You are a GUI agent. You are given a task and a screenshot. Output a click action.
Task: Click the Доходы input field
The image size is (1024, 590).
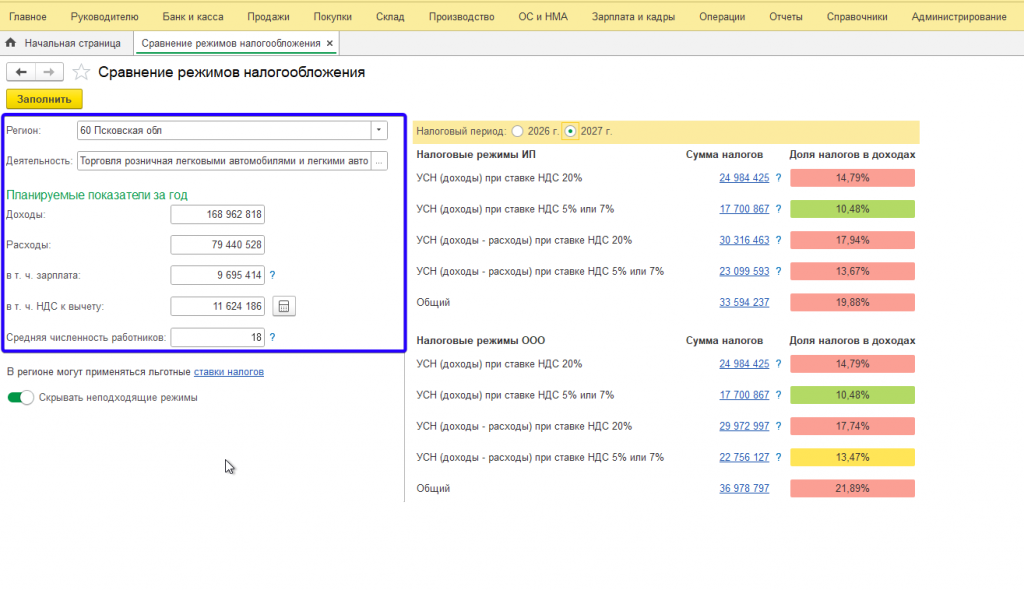coord(217,214)
